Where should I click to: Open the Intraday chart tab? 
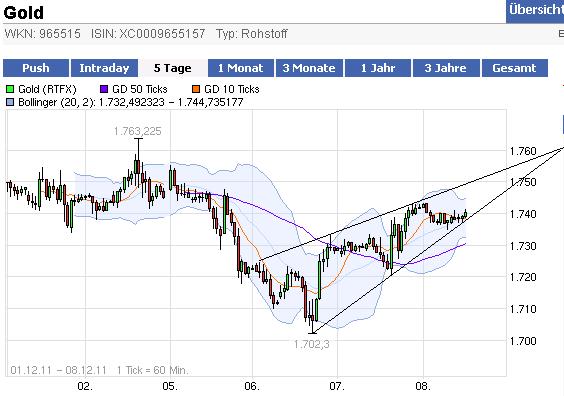point(104,68)
